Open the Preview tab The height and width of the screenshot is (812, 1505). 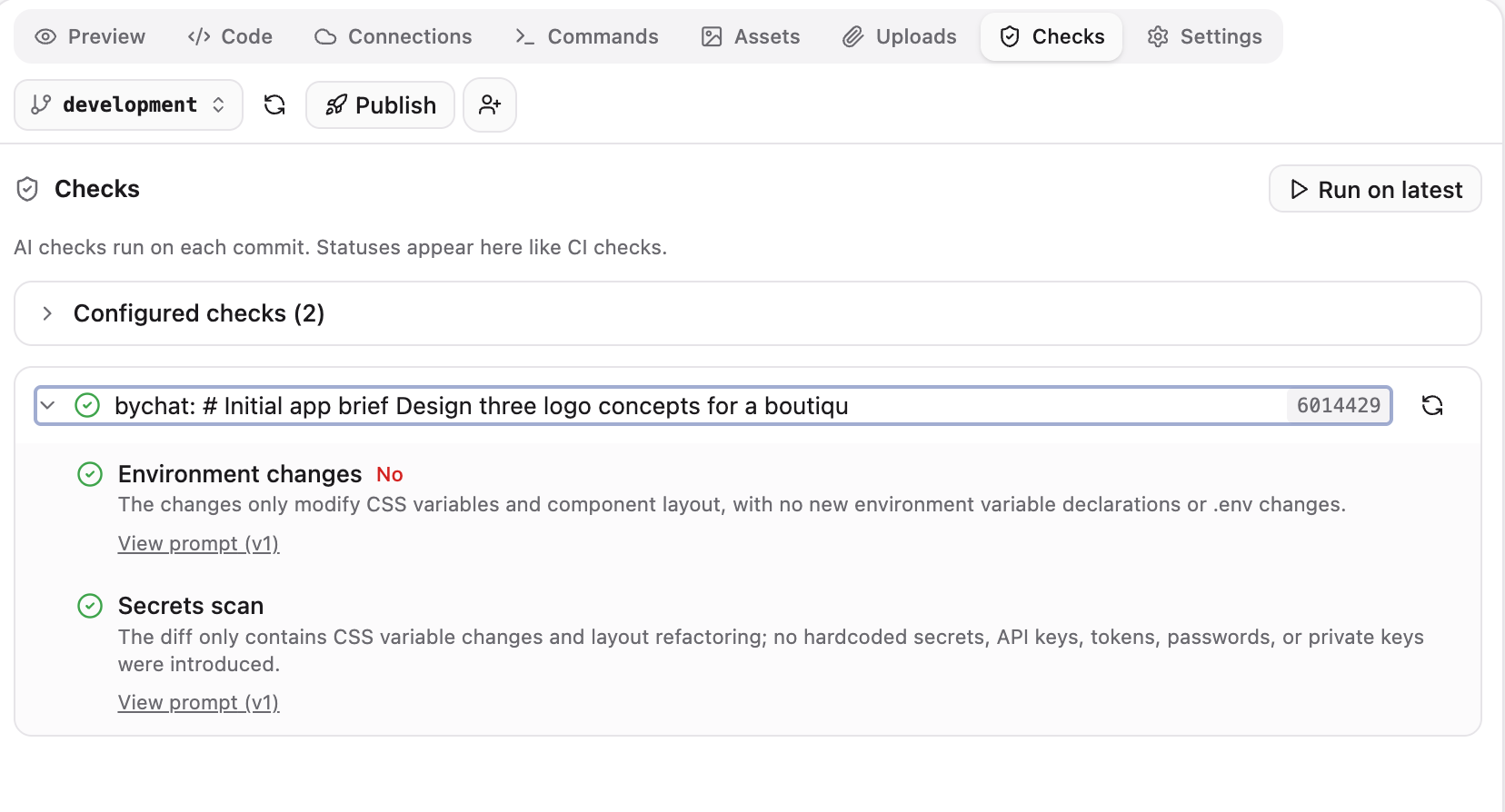90,36
